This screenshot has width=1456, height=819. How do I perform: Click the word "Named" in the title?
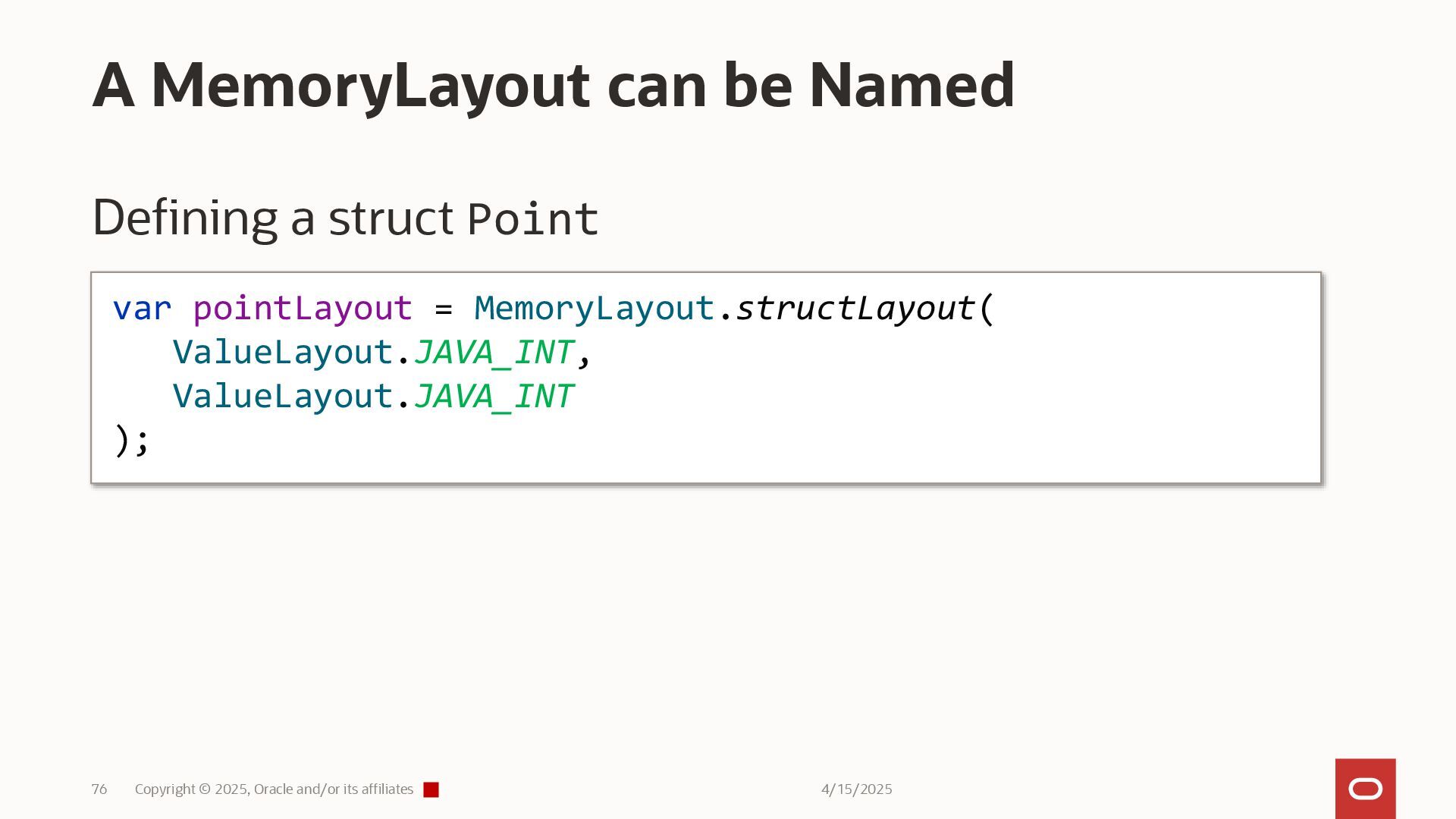[x=911, y=85]
